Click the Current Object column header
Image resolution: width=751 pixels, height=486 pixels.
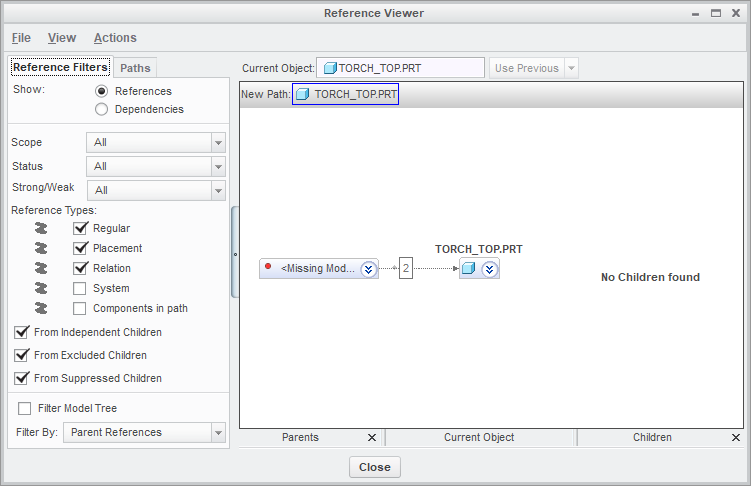[x=479, y=437]
